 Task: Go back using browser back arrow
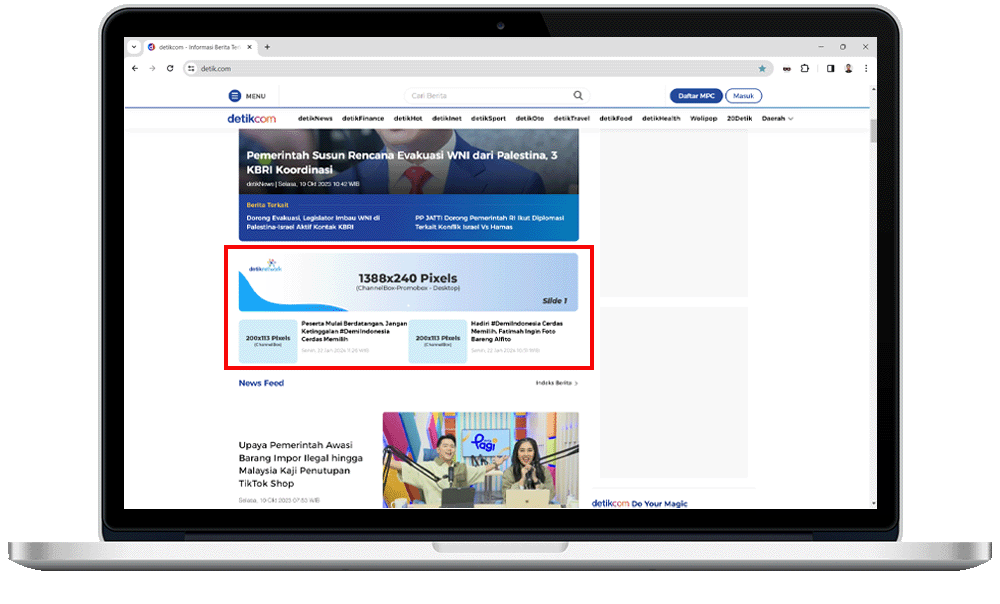coord(135,69)
